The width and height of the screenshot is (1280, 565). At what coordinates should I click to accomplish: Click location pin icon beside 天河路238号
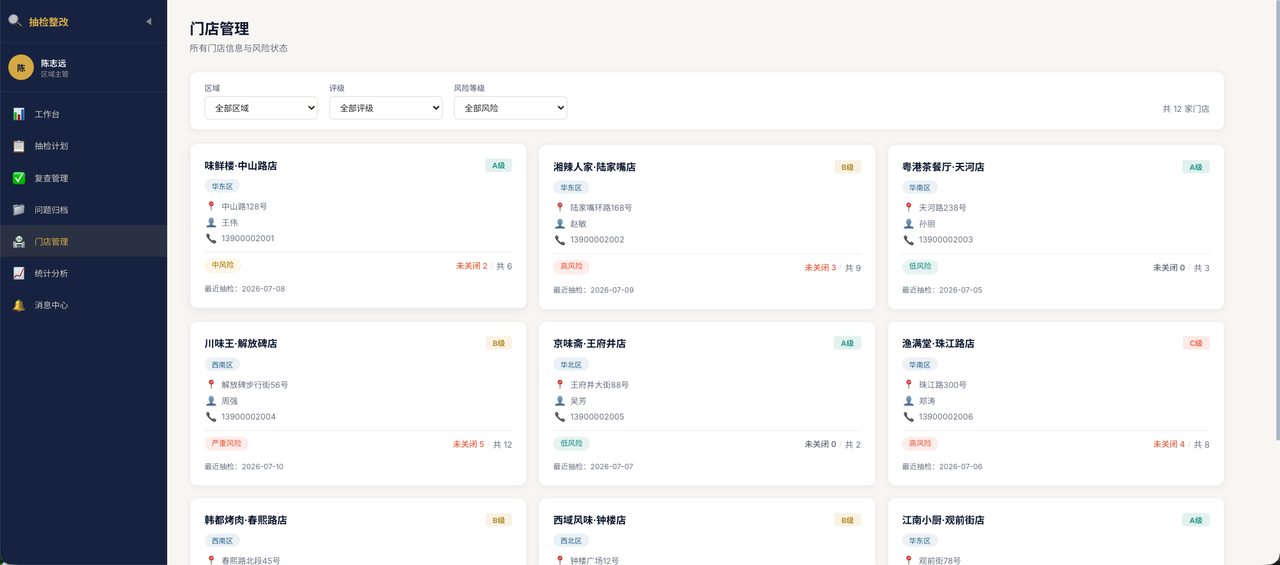coord(908,208)
